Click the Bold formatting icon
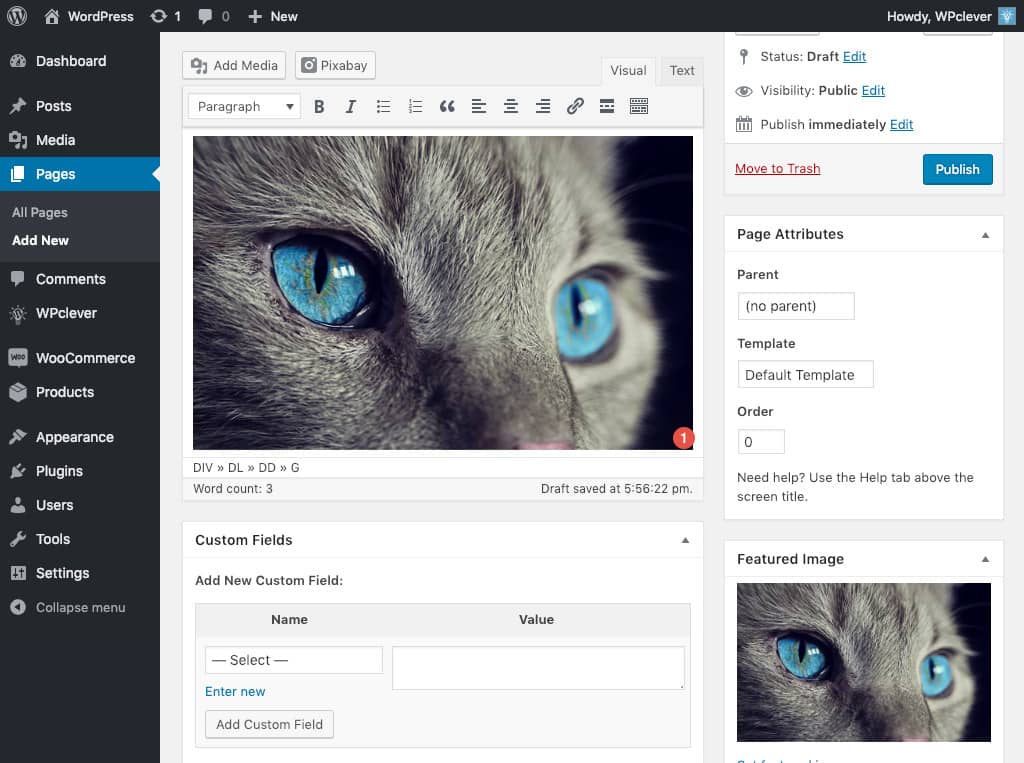This screenshot has height=763, width=1024. tap(319, 106)
